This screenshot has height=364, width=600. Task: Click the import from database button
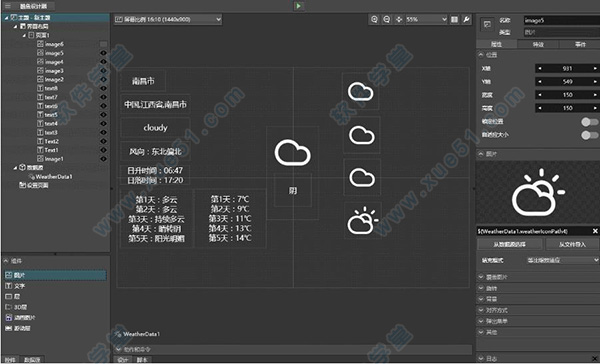[510, 244]
